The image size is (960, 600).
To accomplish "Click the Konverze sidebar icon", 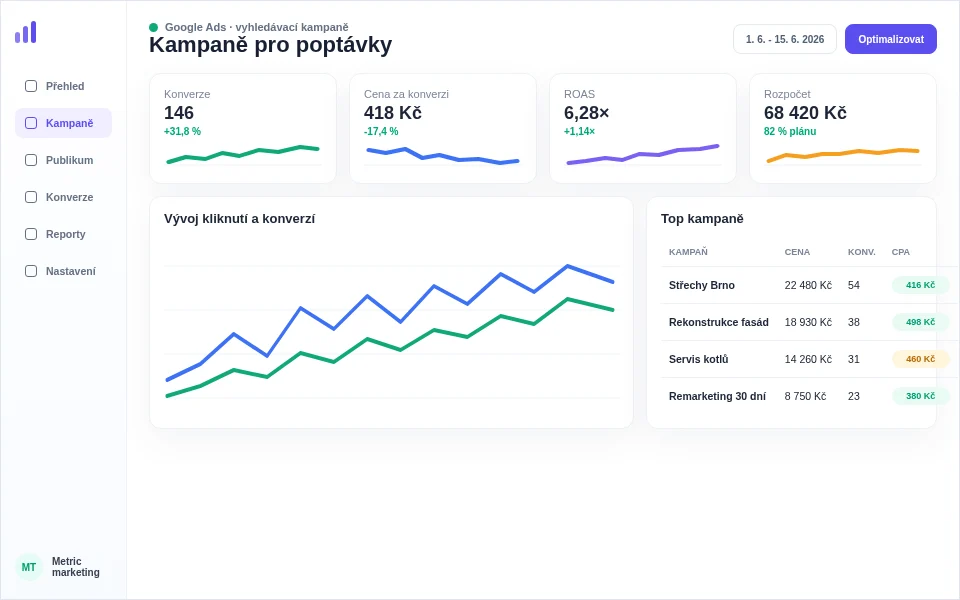I will point(31,197).
